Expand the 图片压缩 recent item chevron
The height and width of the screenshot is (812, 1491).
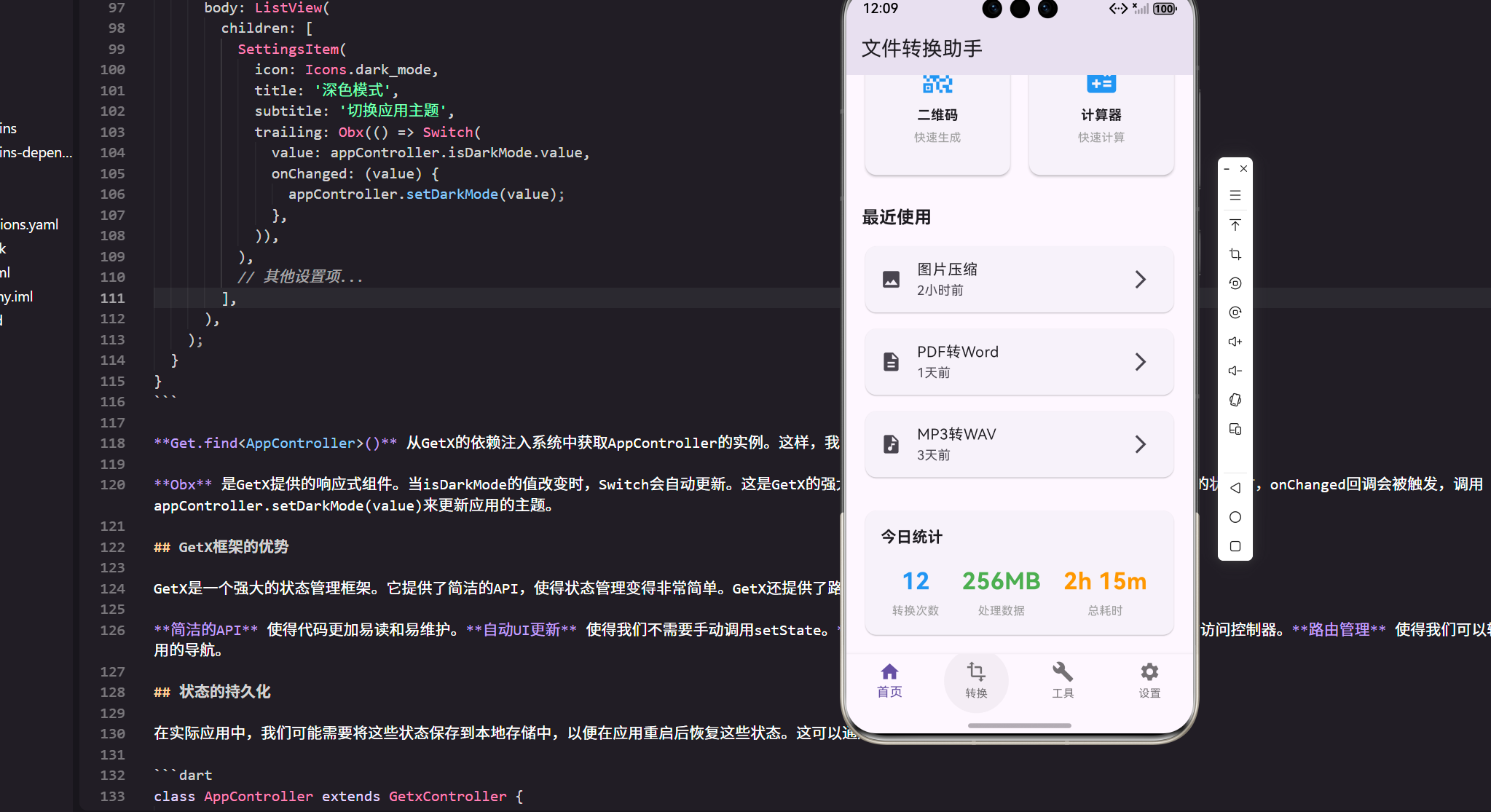[x=1141, y=279]
